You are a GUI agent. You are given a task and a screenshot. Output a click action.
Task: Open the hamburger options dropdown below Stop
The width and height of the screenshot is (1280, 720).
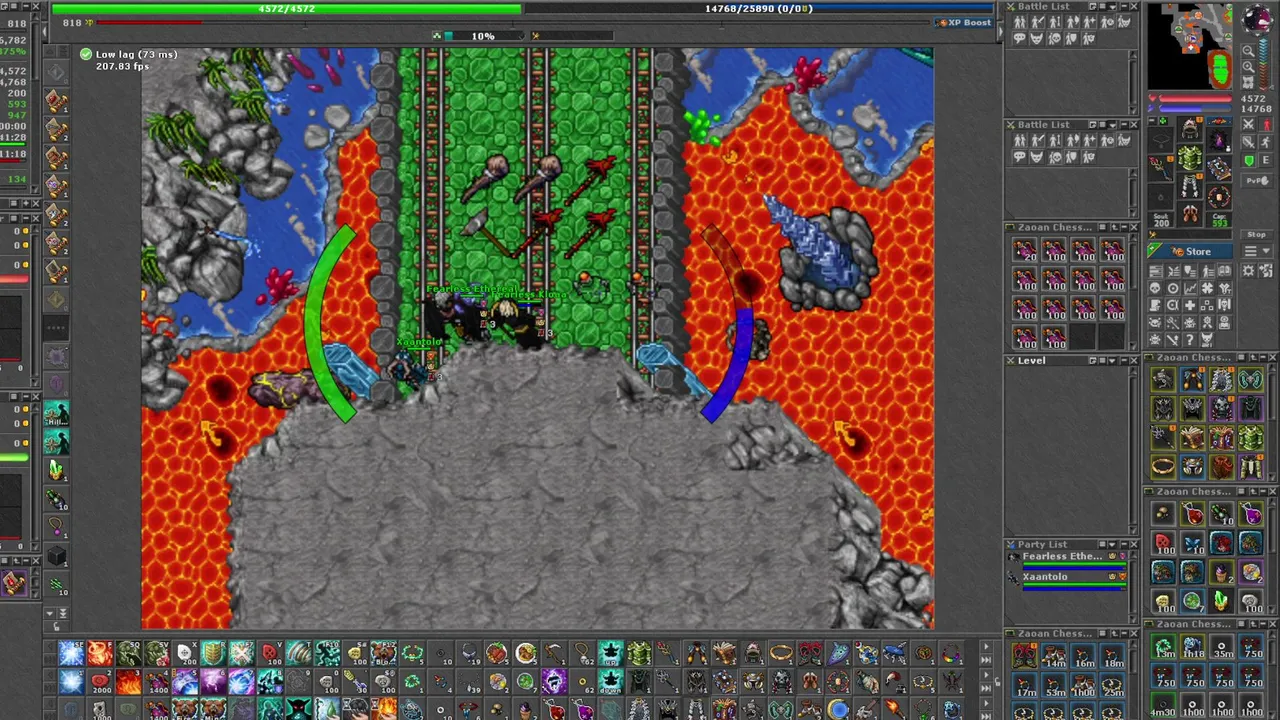pyautogui.click(x=1257, y=250)
